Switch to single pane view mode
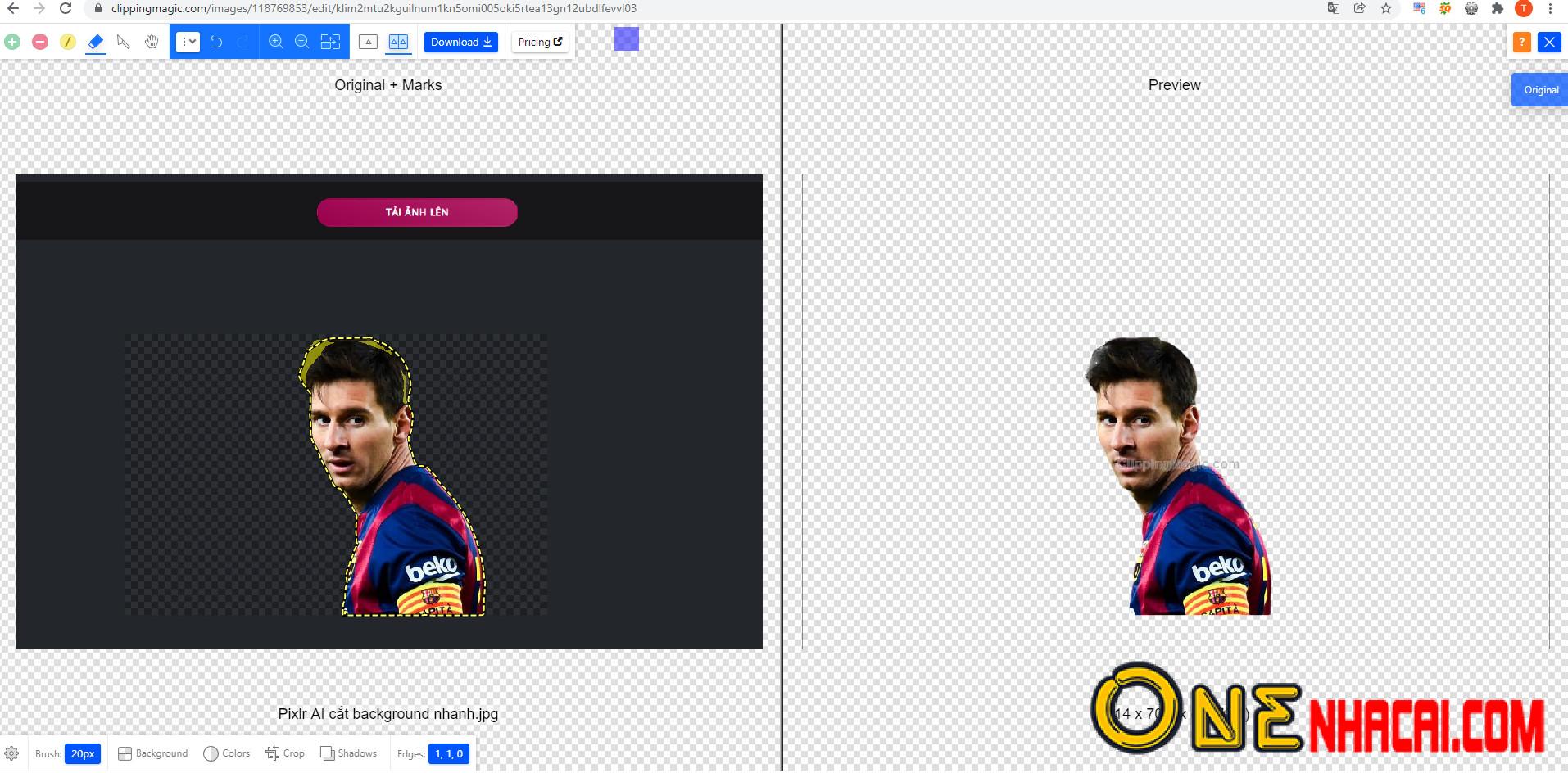Image resolution: width=1568 pixels, height=773 pixels. click(x=369, y=42)
